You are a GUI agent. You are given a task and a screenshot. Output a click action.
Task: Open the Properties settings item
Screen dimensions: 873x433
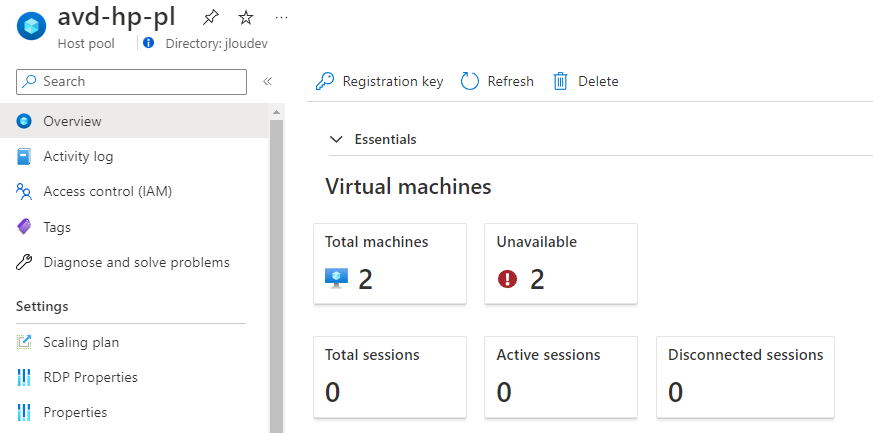(x=135, y=412)
